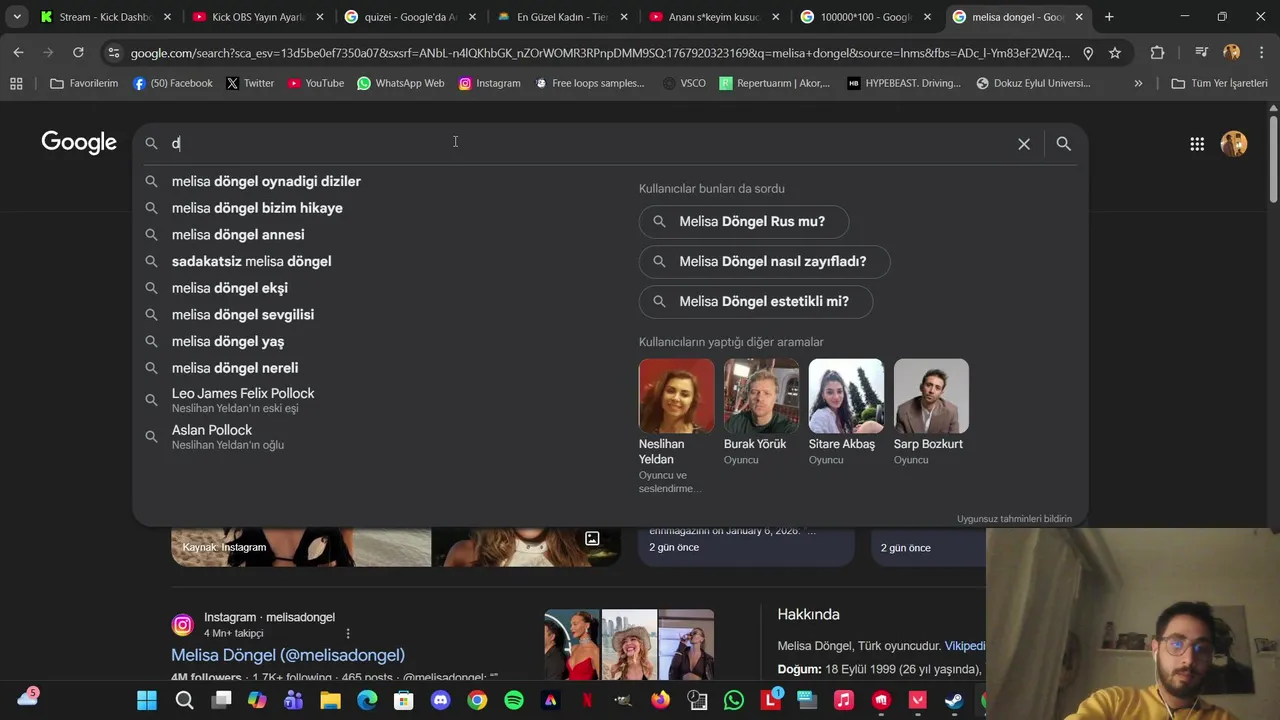1280x720 pixels.
Task: Open the Instagram bookmark
Action: click(489, 83)
